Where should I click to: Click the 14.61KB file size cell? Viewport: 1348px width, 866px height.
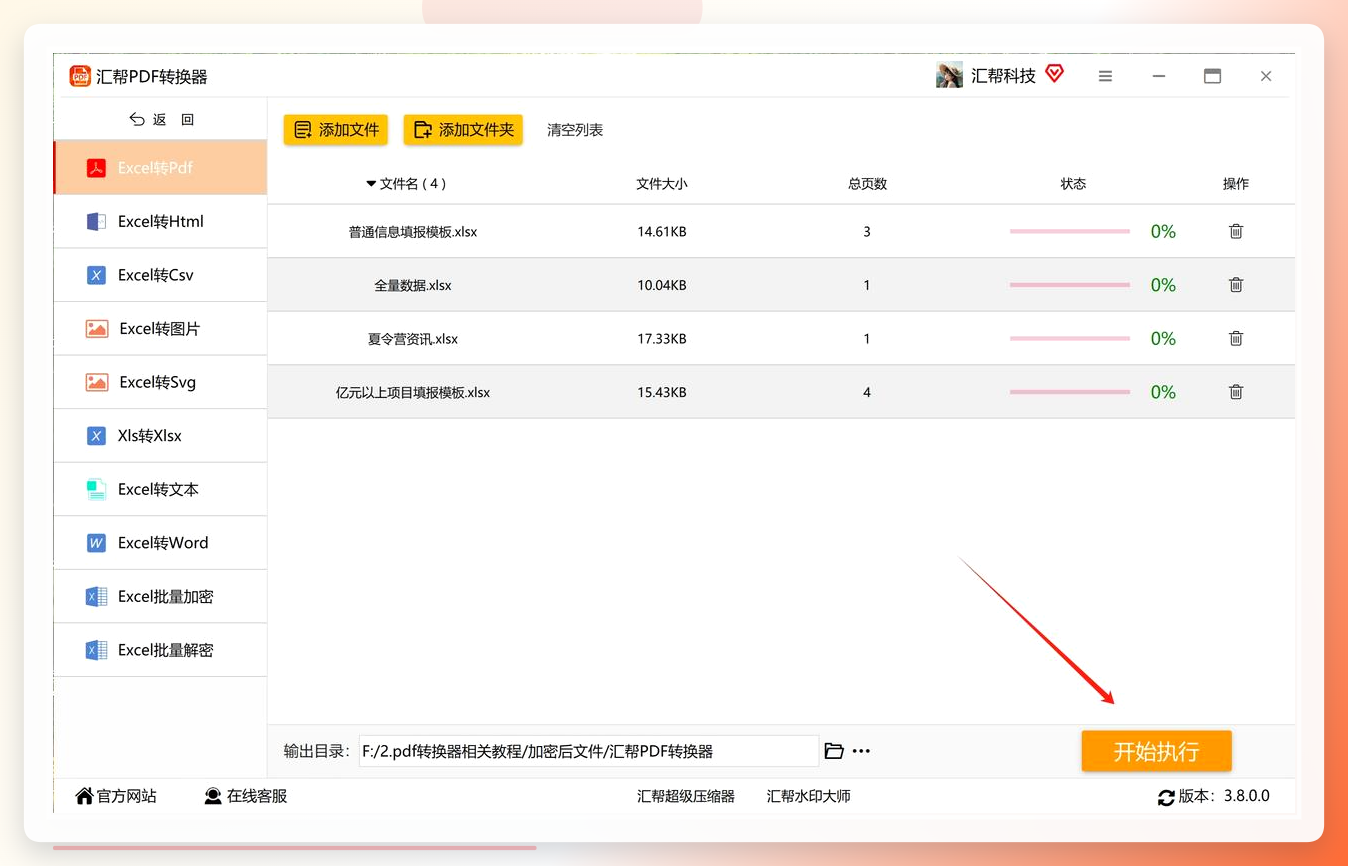click(662, 232)
